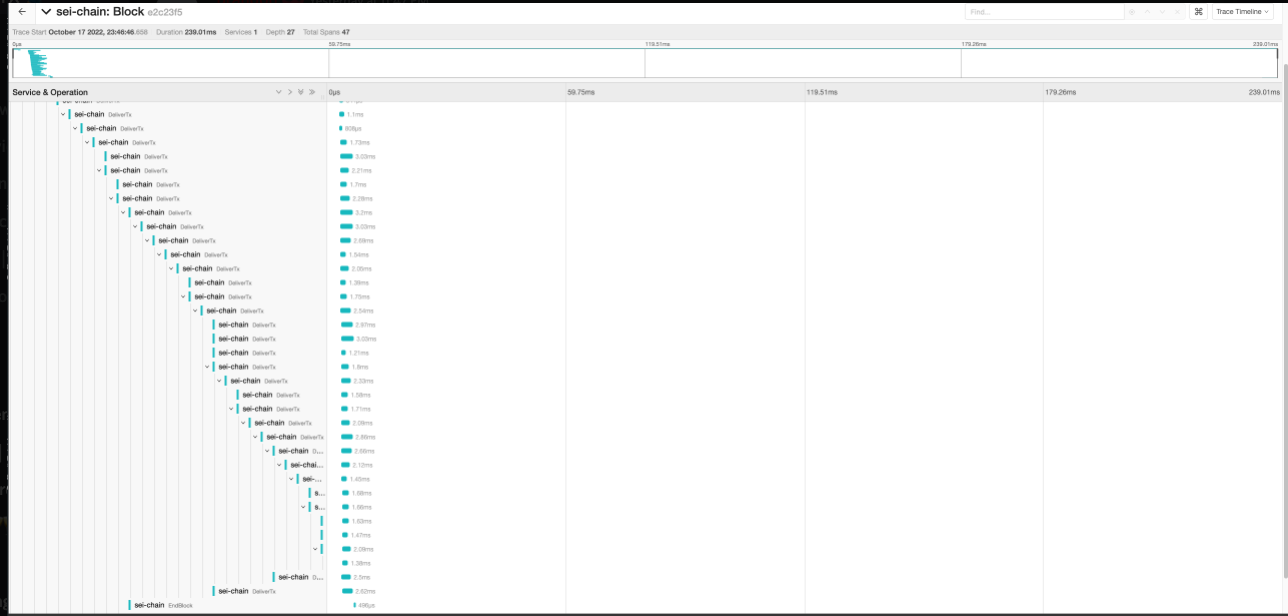Click the '59.75ms' tick label in the timeline column header

point(581,92)
